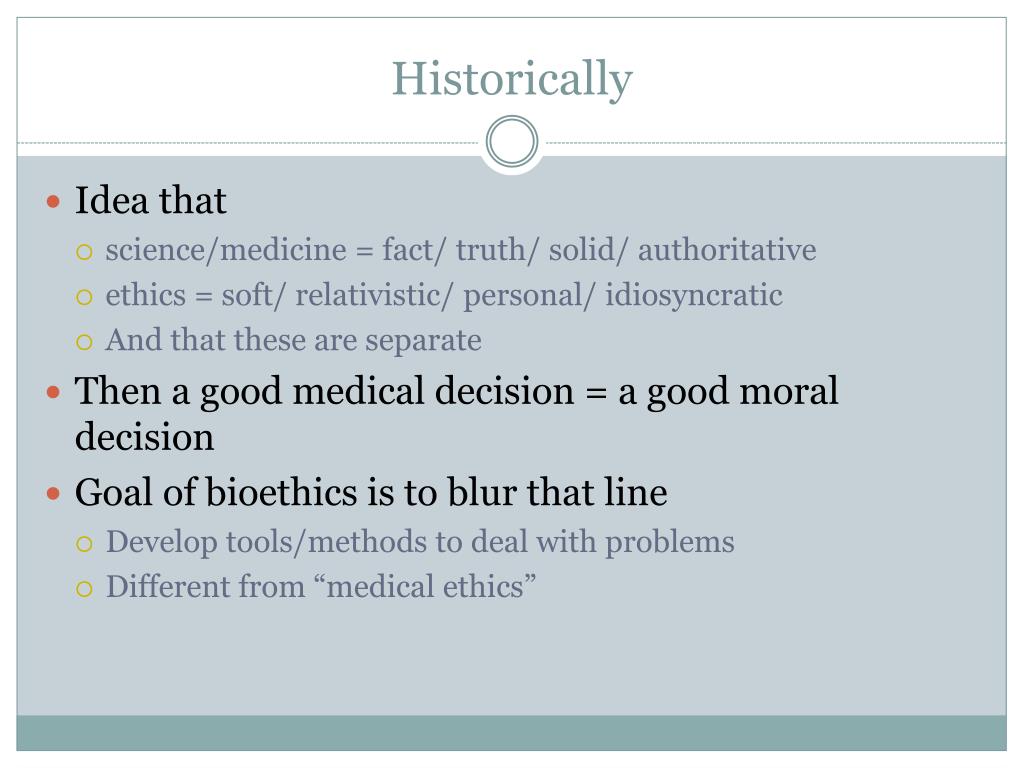Click 'And that these are separate' line
1024x768 pixels.
tap(293, 340)
